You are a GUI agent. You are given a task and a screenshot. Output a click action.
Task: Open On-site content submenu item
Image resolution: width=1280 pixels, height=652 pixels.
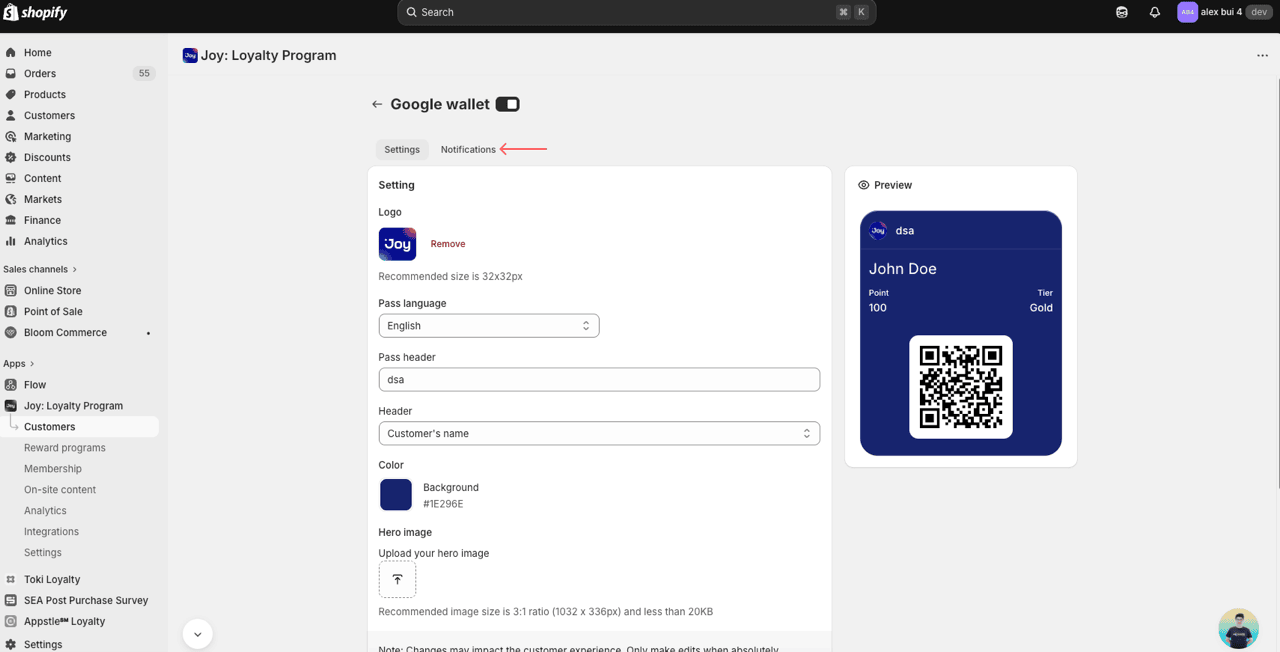click(x=60, y=490)
